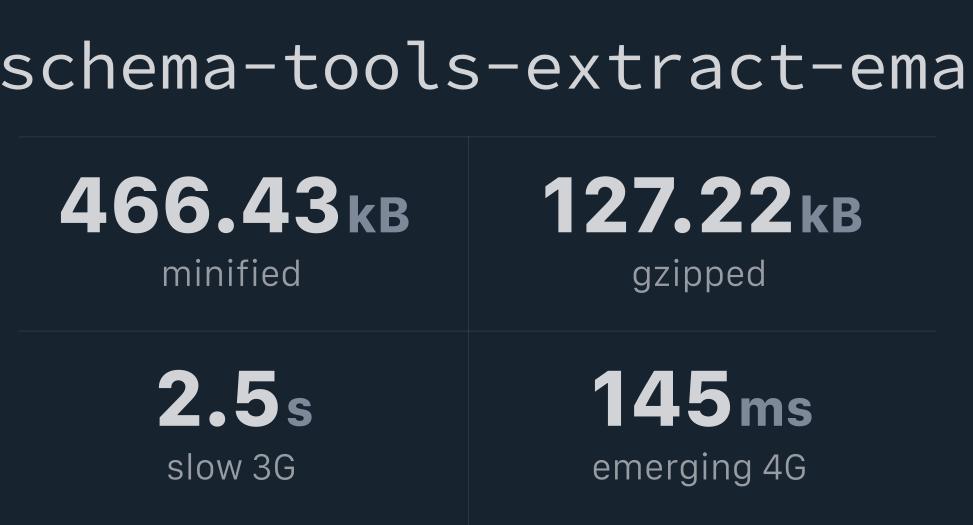
Task: Select the 127.22 gzipped size value
Action: [x=668, y=205]
